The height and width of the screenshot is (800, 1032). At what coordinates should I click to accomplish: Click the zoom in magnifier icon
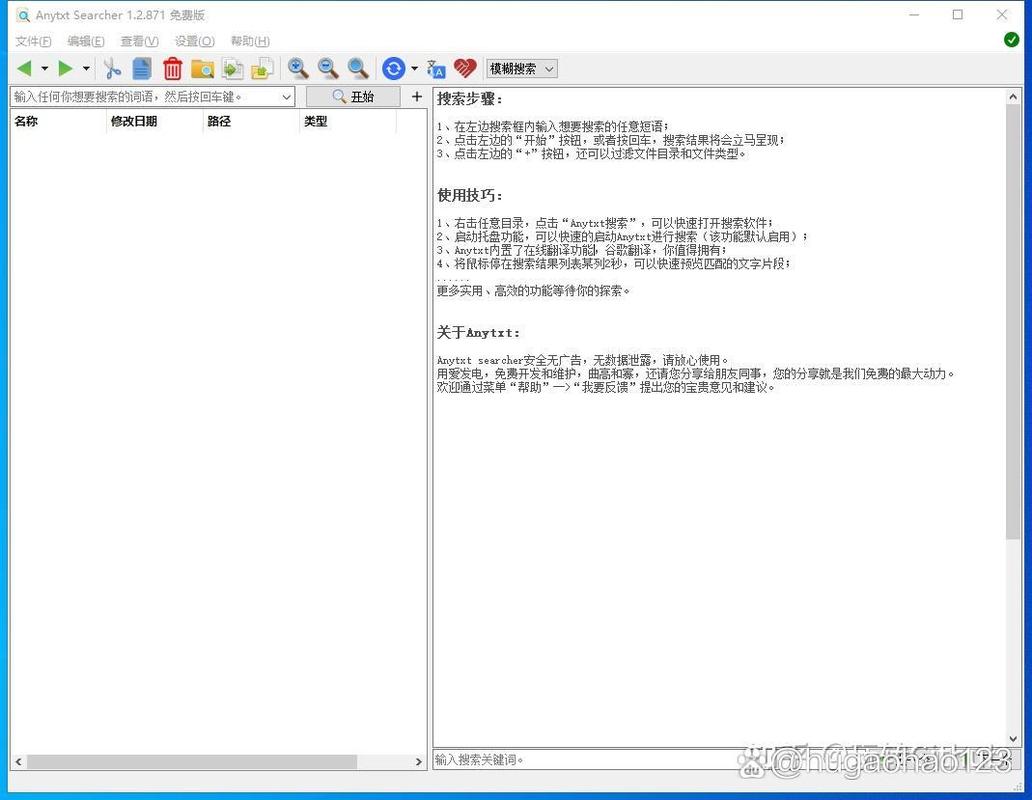tap(298, 68)
